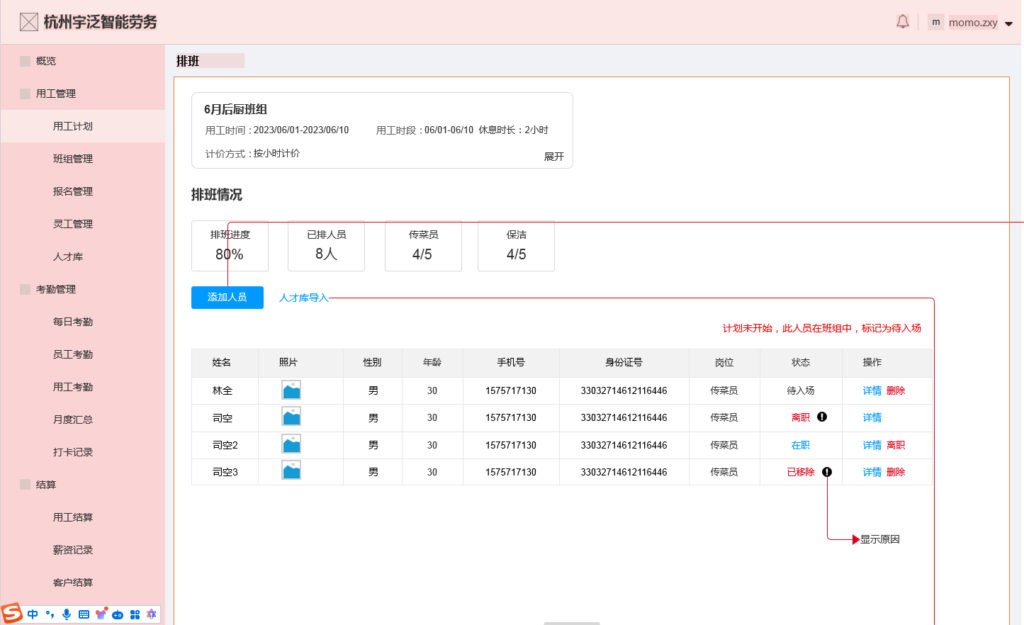1024x625 pixels.
Task: Open the IME soft keyboard icon
Action: tap(84, 614)
